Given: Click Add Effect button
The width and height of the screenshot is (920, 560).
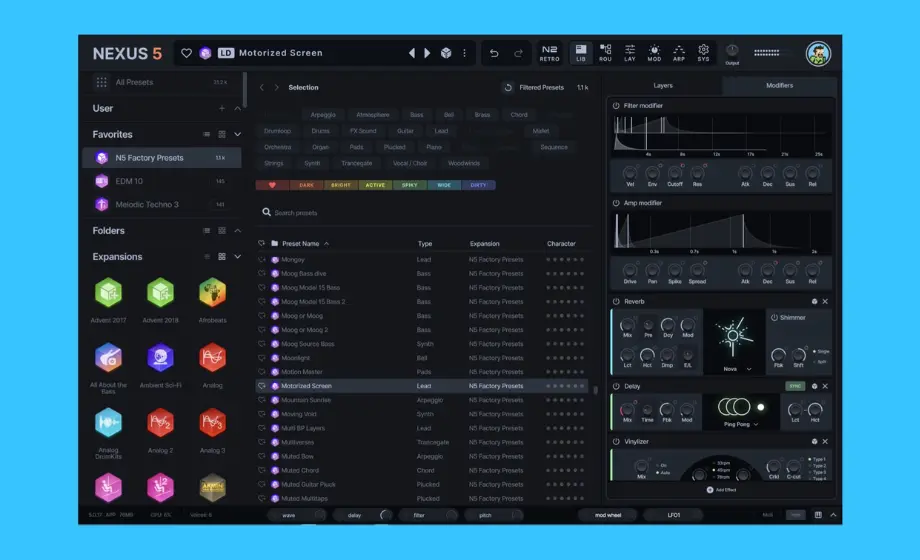Looking at the screenshot, I should [x=721, y=490].
